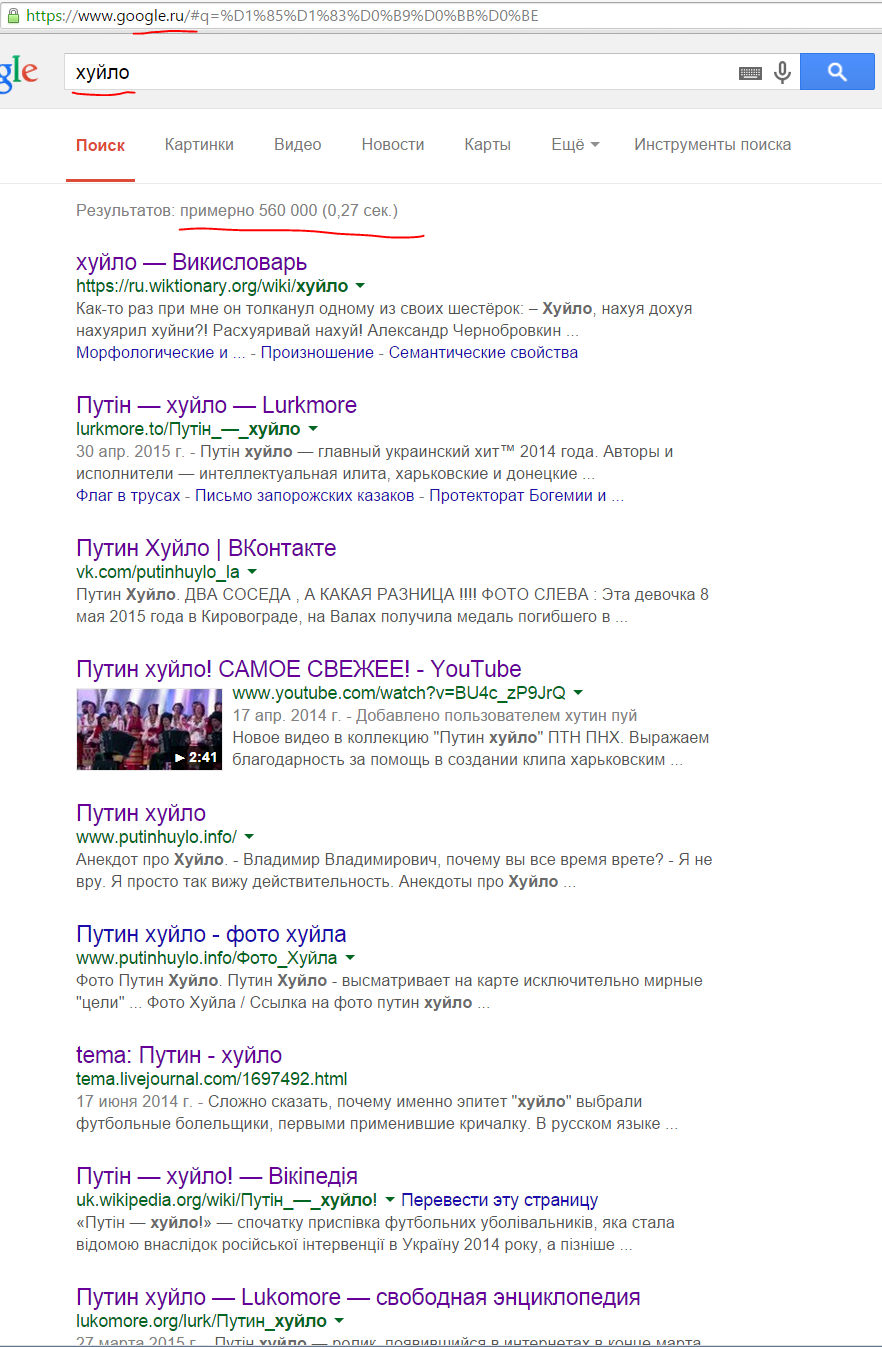Open the Морфологические и ... sitelink

pos(160,352)
